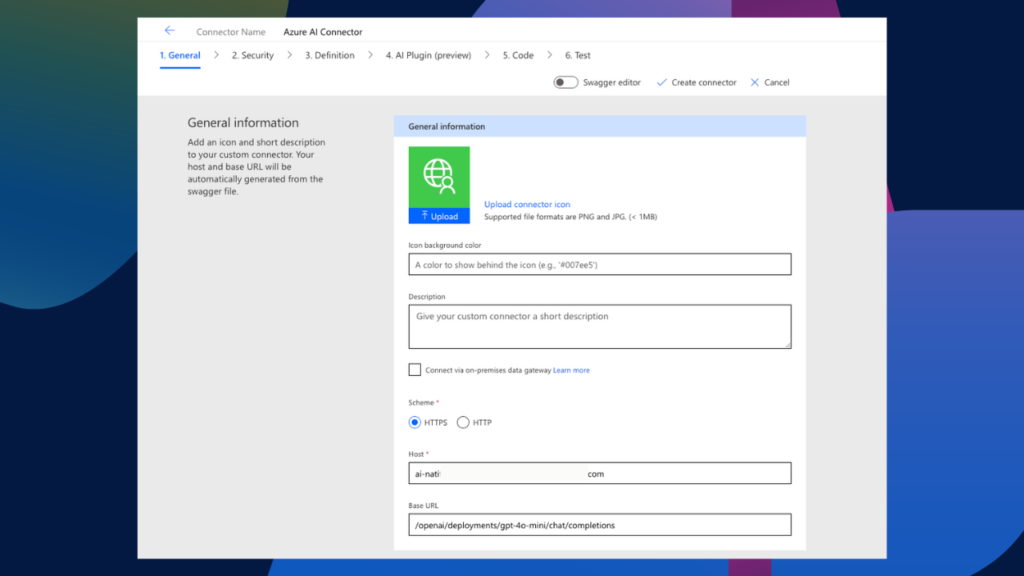This screenshot has height=576, width=1024.
Task: Click the green globe connector icon preview
Action: coord(438,178)
